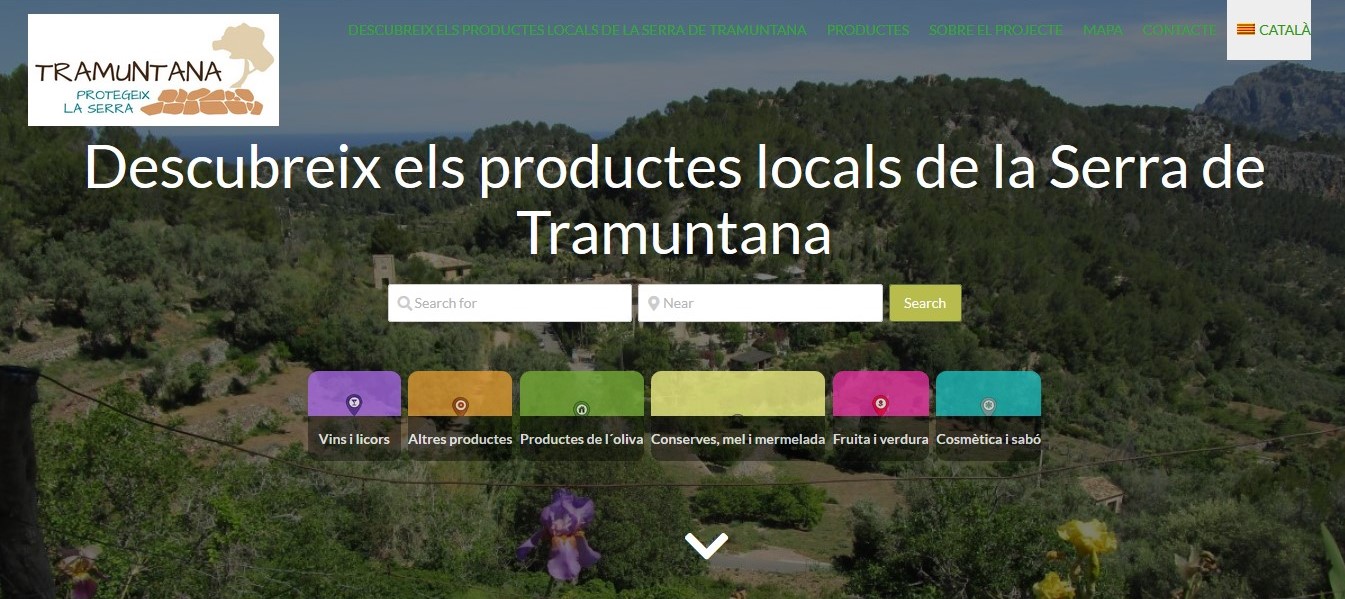Open the Productes menu item

pyautogui.click(x=867, y=30)
